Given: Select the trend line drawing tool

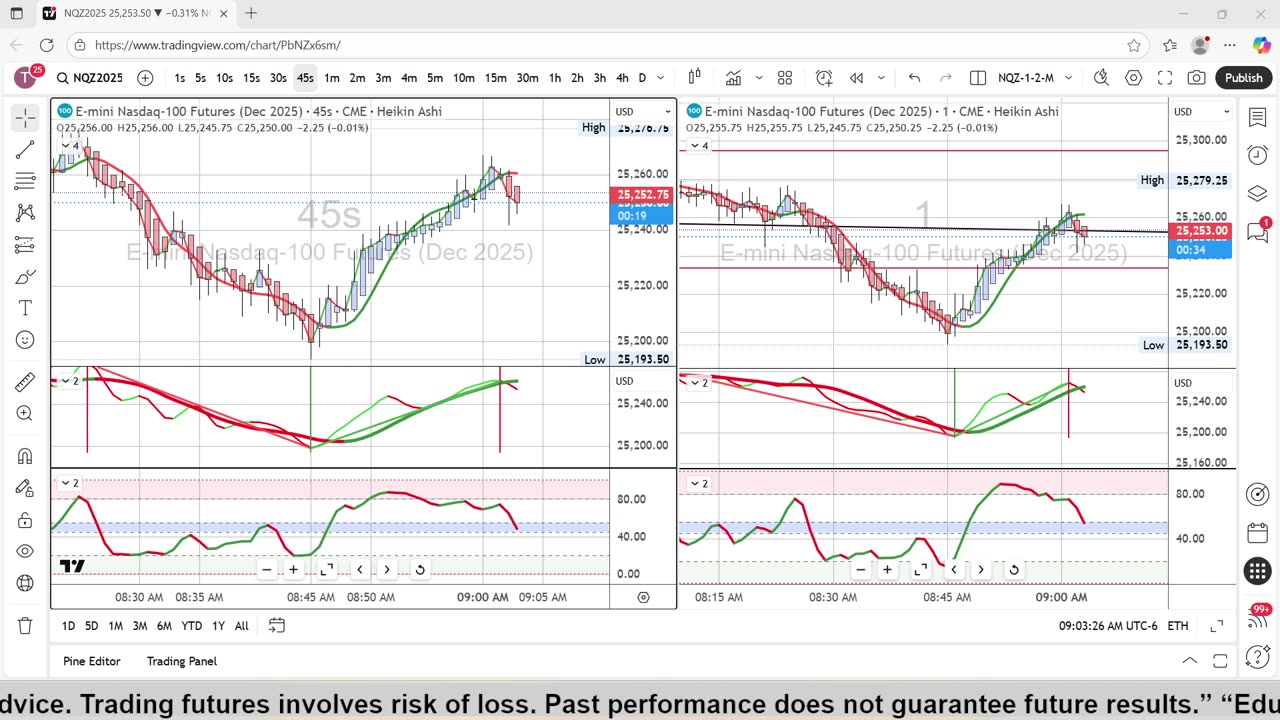Looking at the screenshot, I should [25, 149].
